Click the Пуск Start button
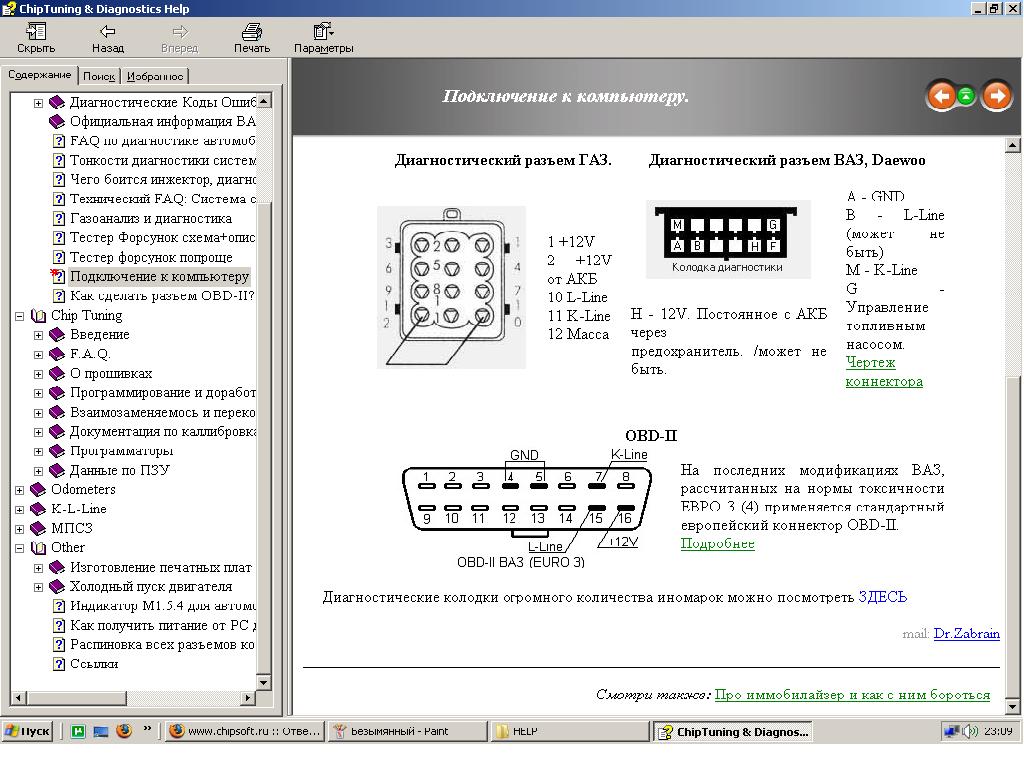This screenshot has height=768, width=1024. 27,731
